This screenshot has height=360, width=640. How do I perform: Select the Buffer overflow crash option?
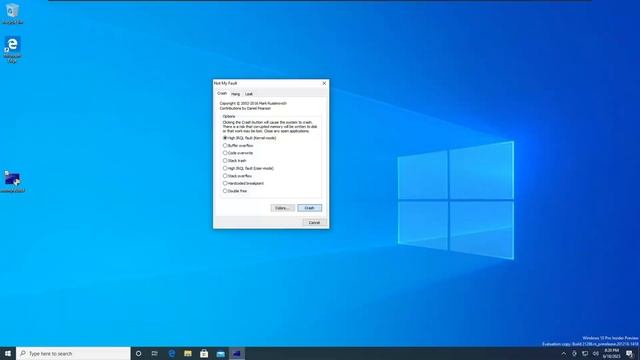pyautogui.click(x=238, y=146)
